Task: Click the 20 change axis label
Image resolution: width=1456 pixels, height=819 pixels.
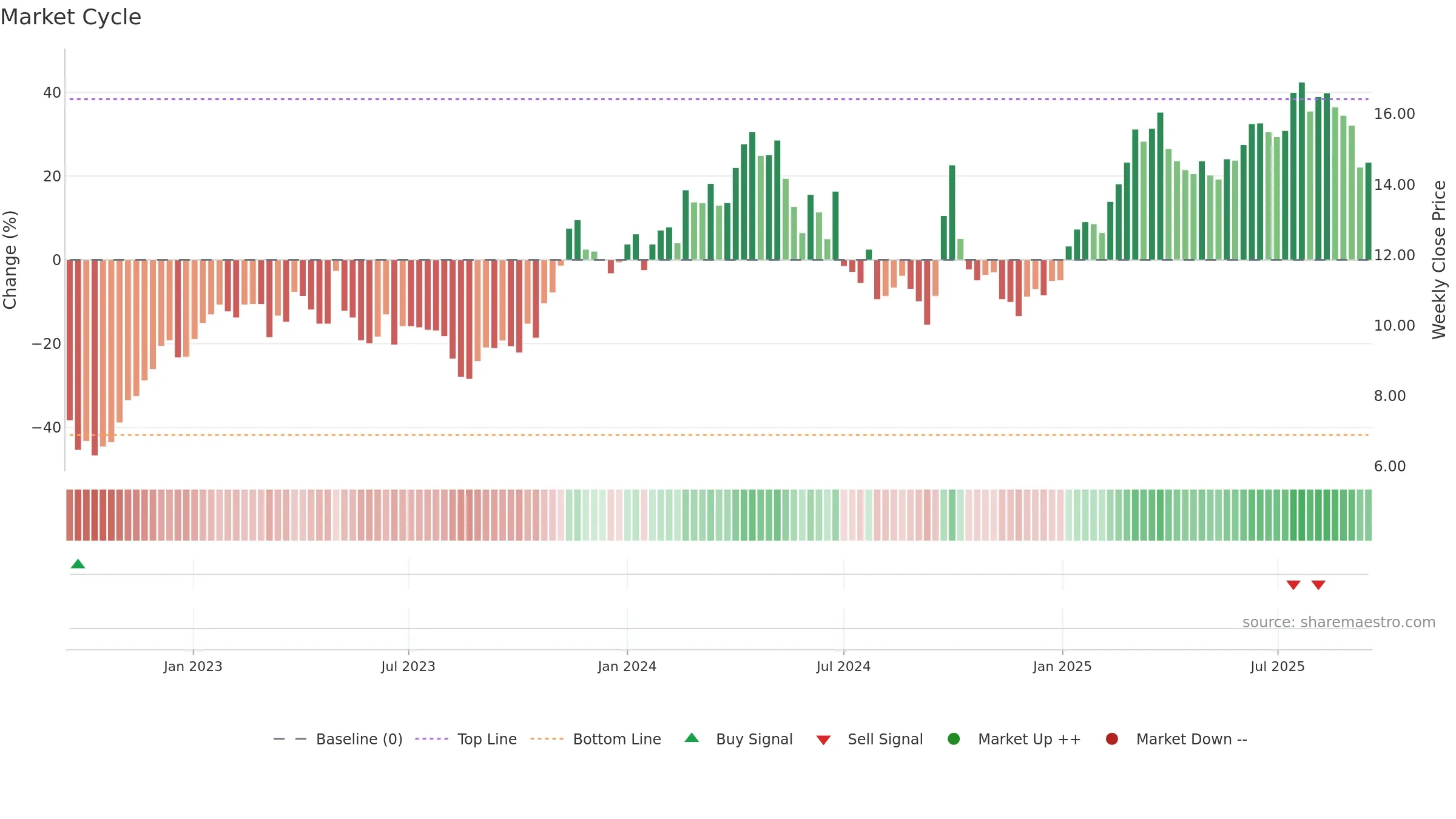Action: pyautogui.click(x=52, y=177)
